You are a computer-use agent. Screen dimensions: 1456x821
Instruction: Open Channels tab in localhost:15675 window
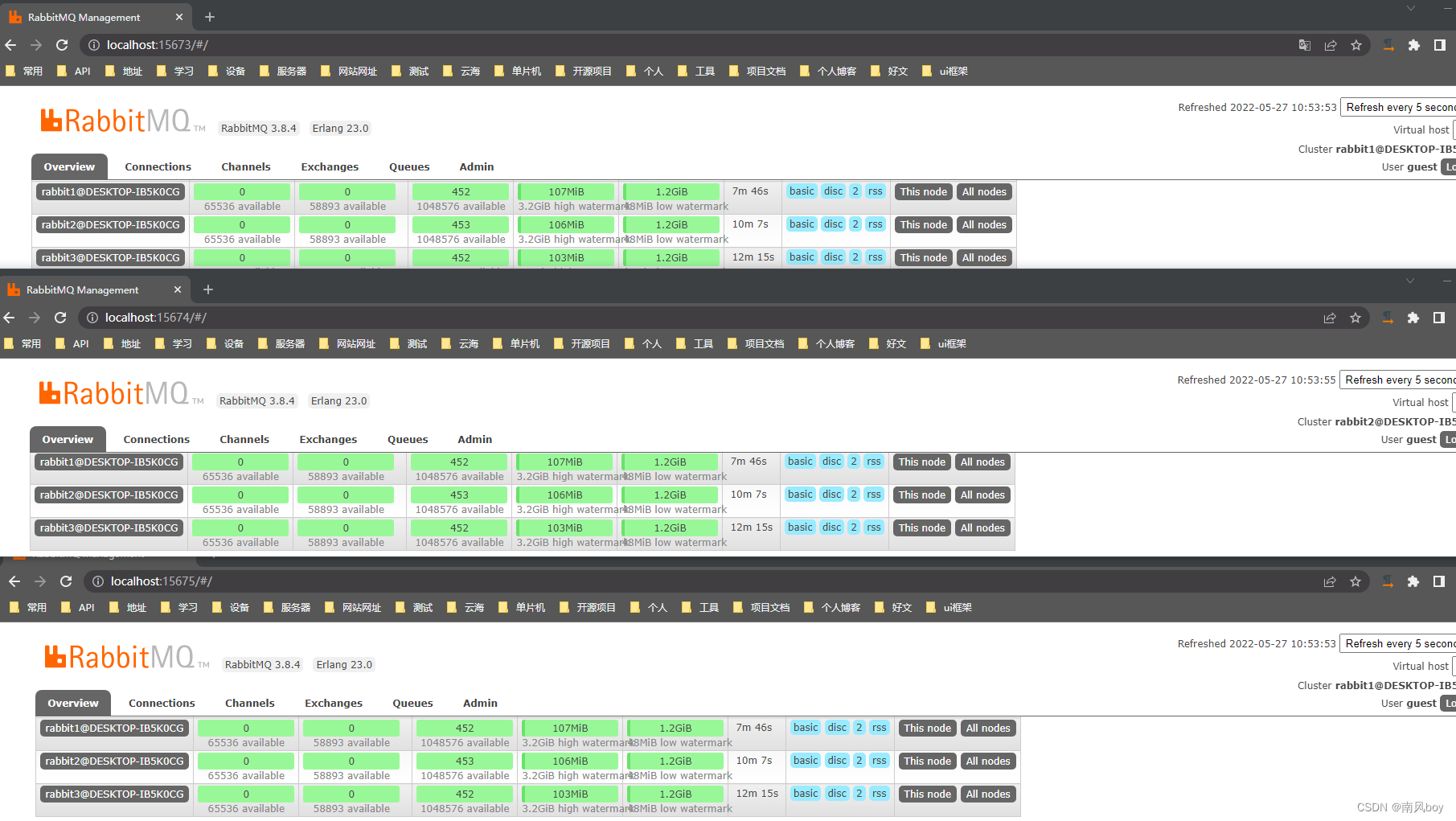pyautogui.click(x=250, y=704)
